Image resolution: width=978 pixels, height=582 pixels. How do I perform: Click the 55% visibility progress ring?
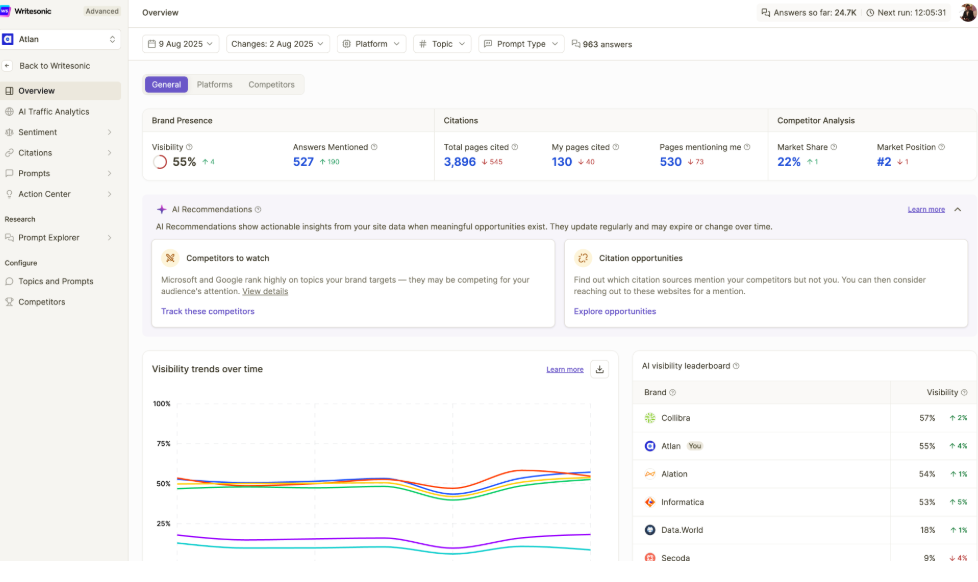(x=160, y=162)
